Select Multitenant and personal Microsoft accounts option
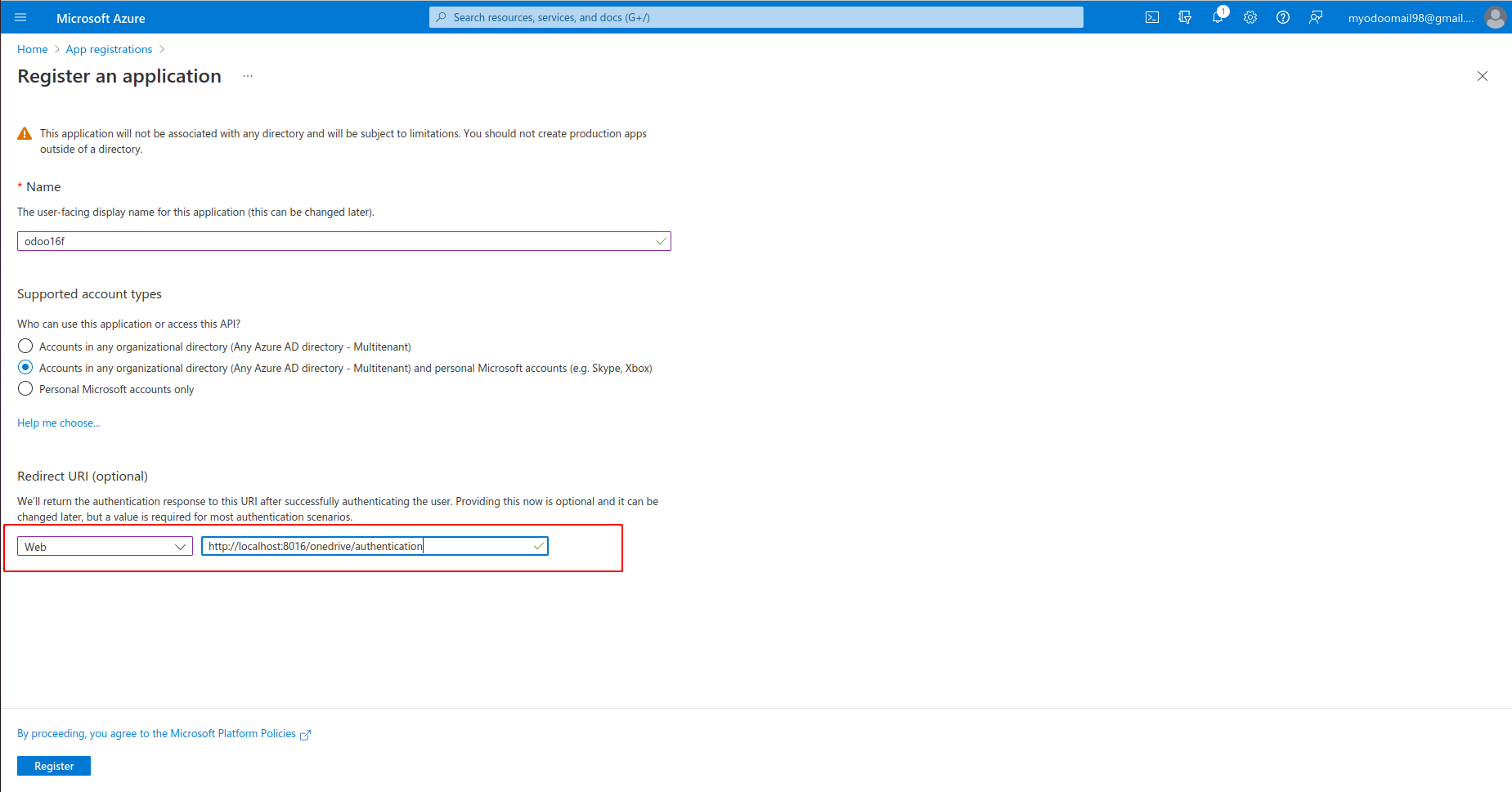The image size is (1512, 792). [25, 368]
